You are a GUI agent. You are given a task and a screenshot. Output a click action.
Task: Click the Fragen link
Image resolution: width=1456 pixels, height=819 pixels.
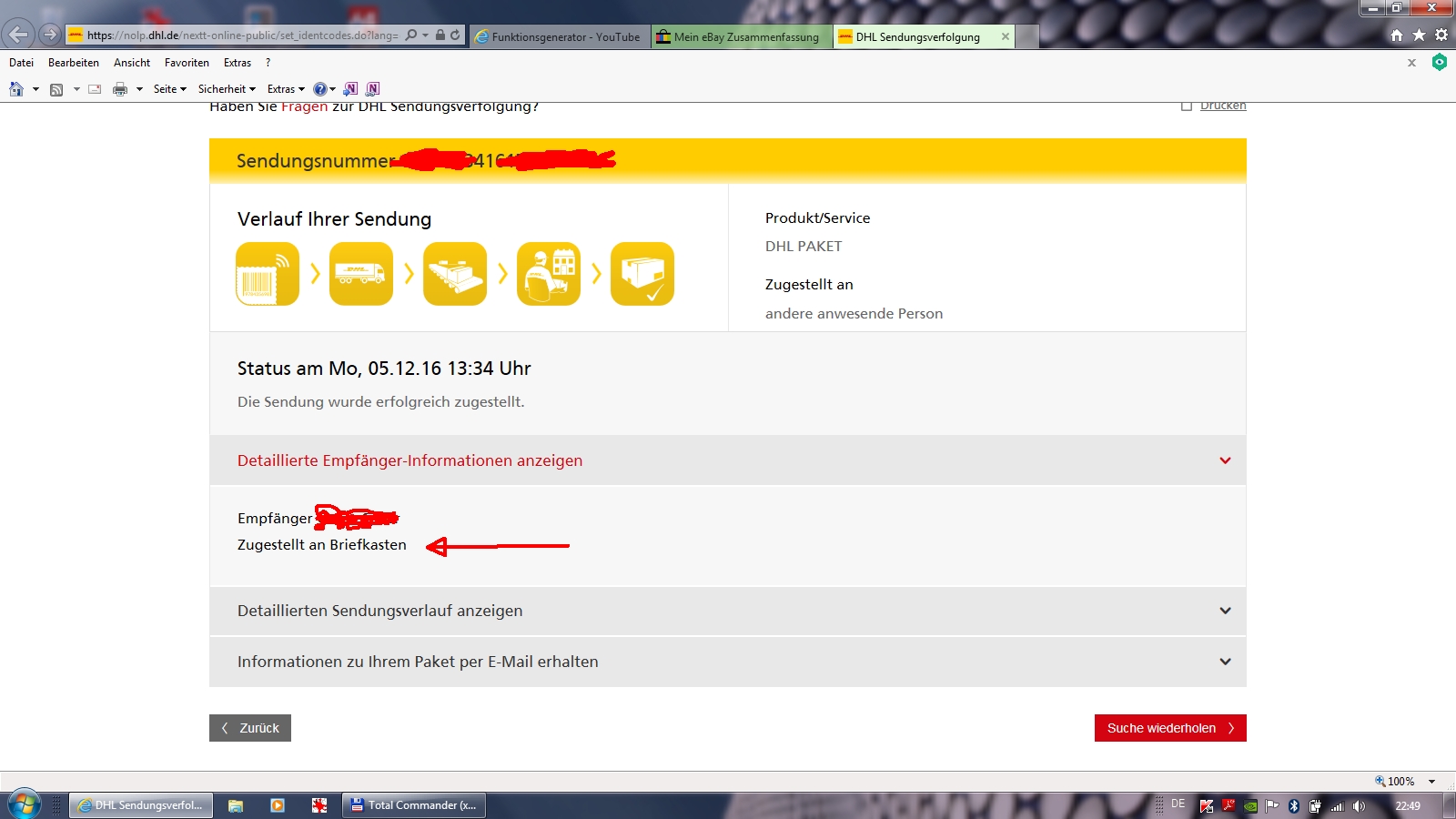304,106
